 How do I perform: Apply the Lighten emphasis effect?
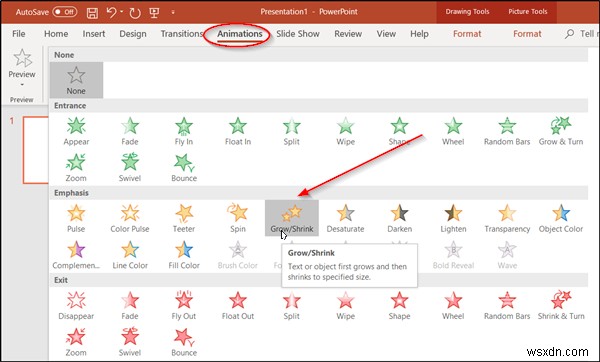(453, 219)
